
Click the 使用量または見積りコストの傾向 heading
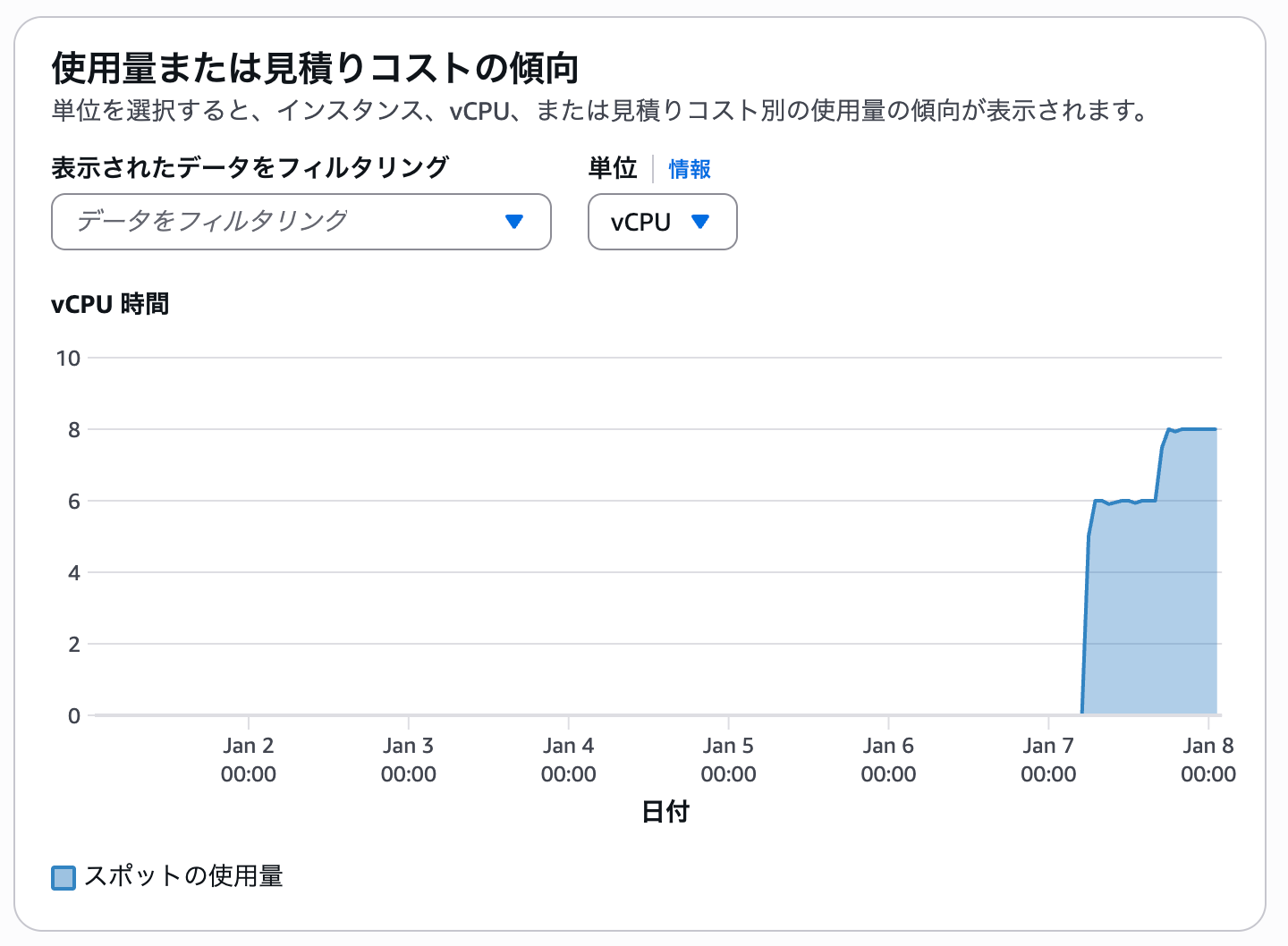pyautogui.click(x=315, y=65)
